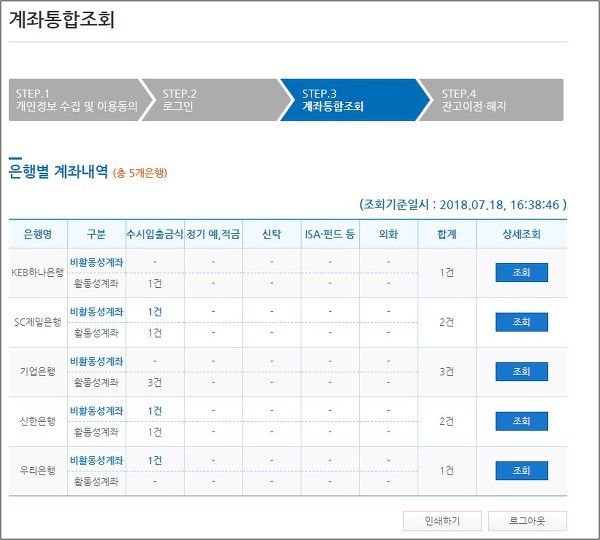The image size is (600, 540).
Task: Click the KEB하나은행 bank name cell
Action: [38, 272]
